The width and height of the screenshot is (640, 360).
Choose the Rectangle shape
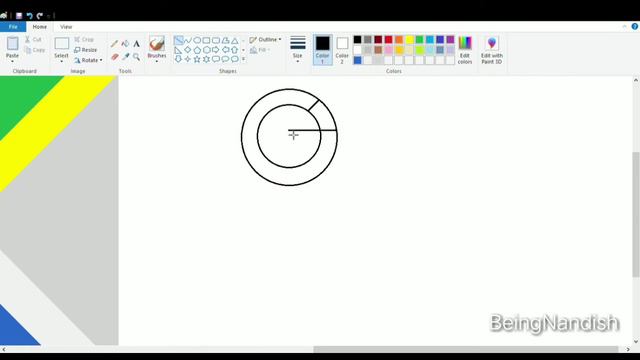tap(207, 40)
